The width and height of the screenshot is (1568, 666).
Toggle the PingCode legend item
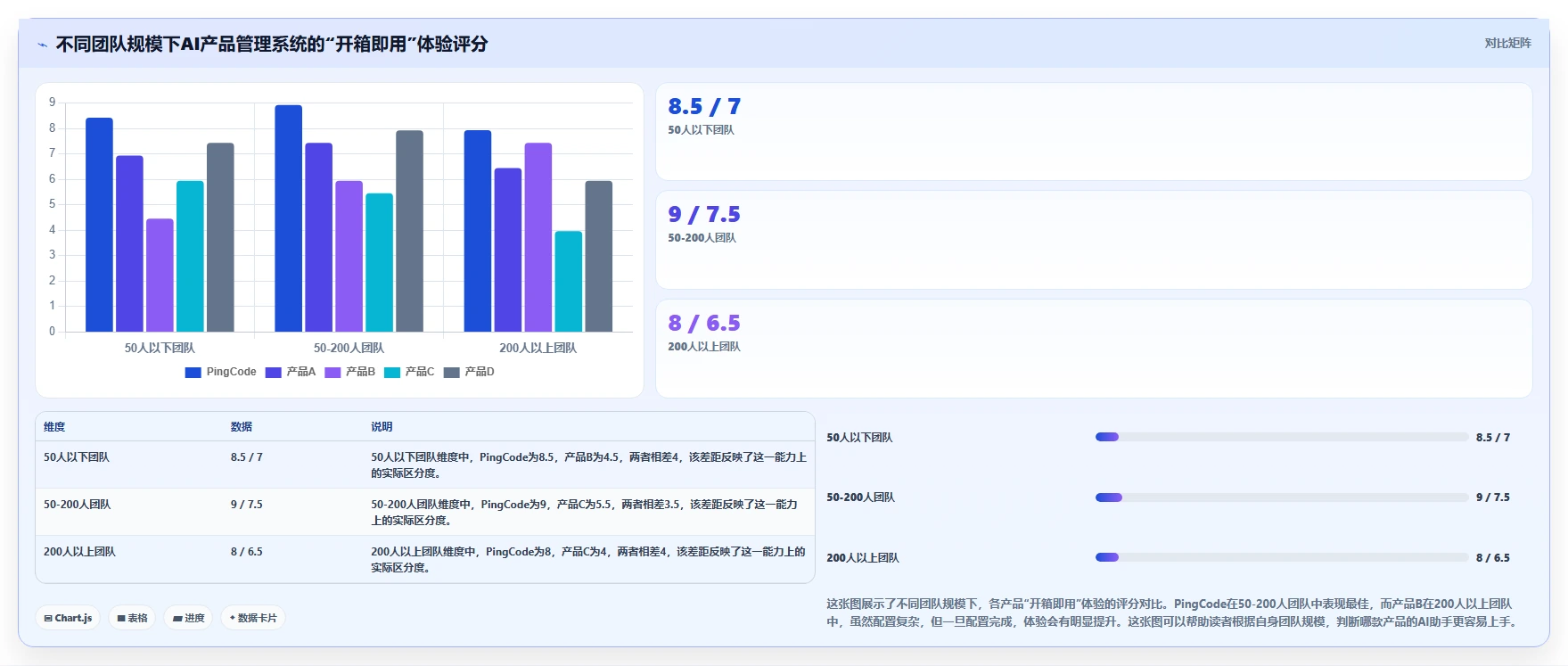pyautogui.click(x=220, y=372)
